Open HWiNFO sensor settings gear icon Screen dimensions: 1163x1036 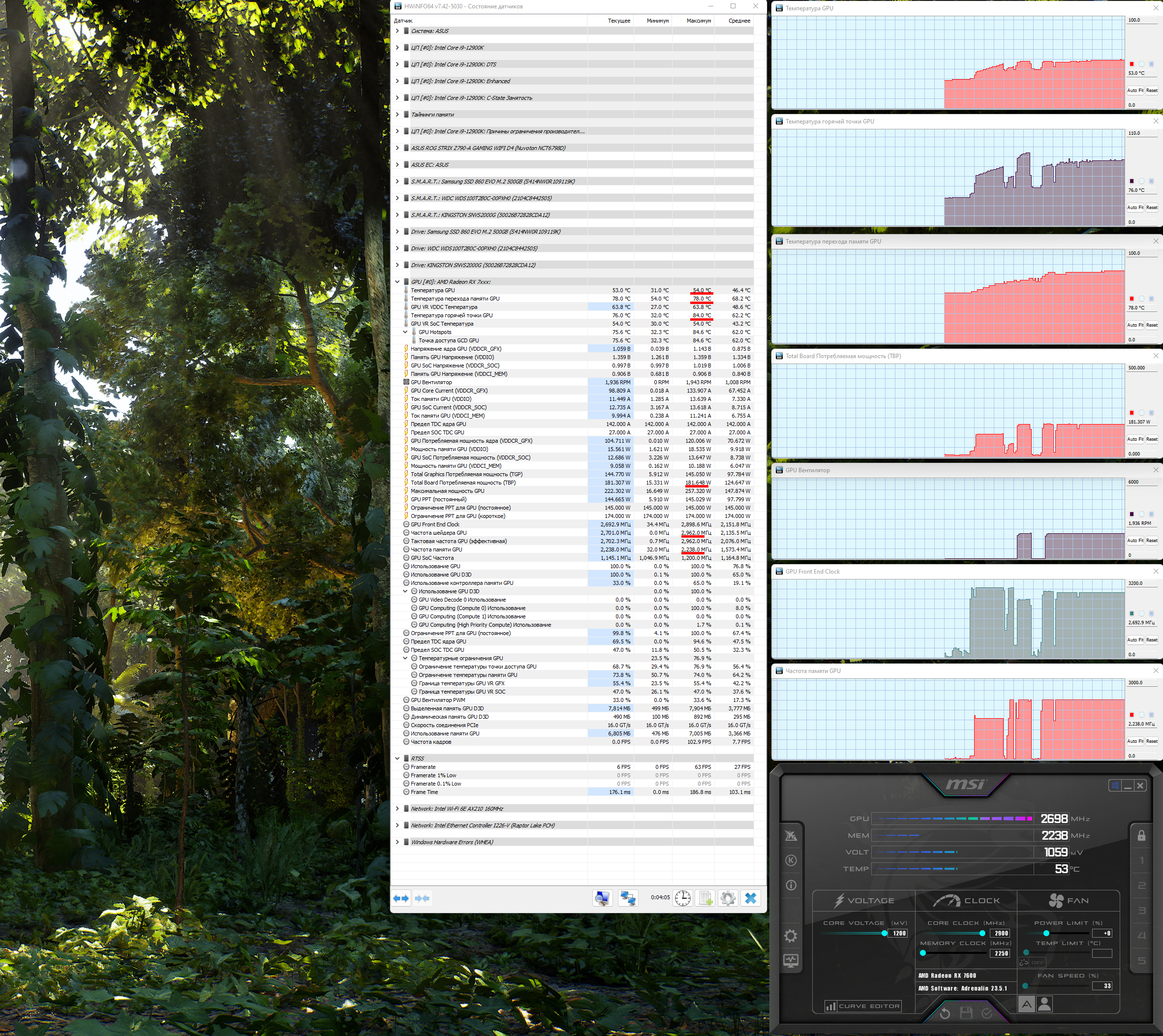tap(728, 898)
